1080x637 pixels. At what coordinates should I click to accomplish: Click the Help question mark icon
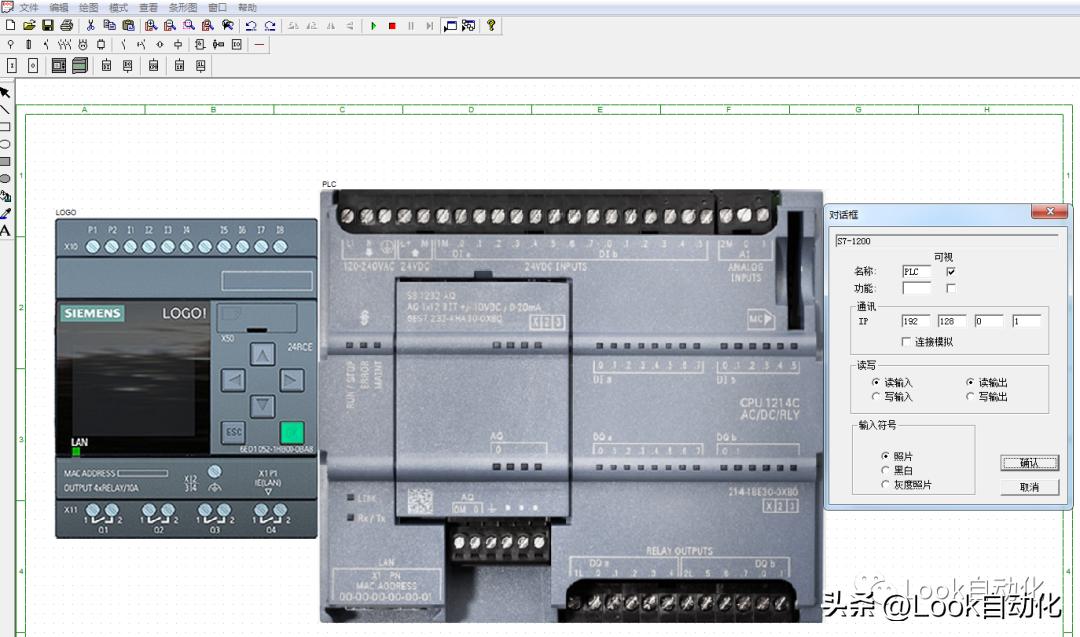(491, 25)
